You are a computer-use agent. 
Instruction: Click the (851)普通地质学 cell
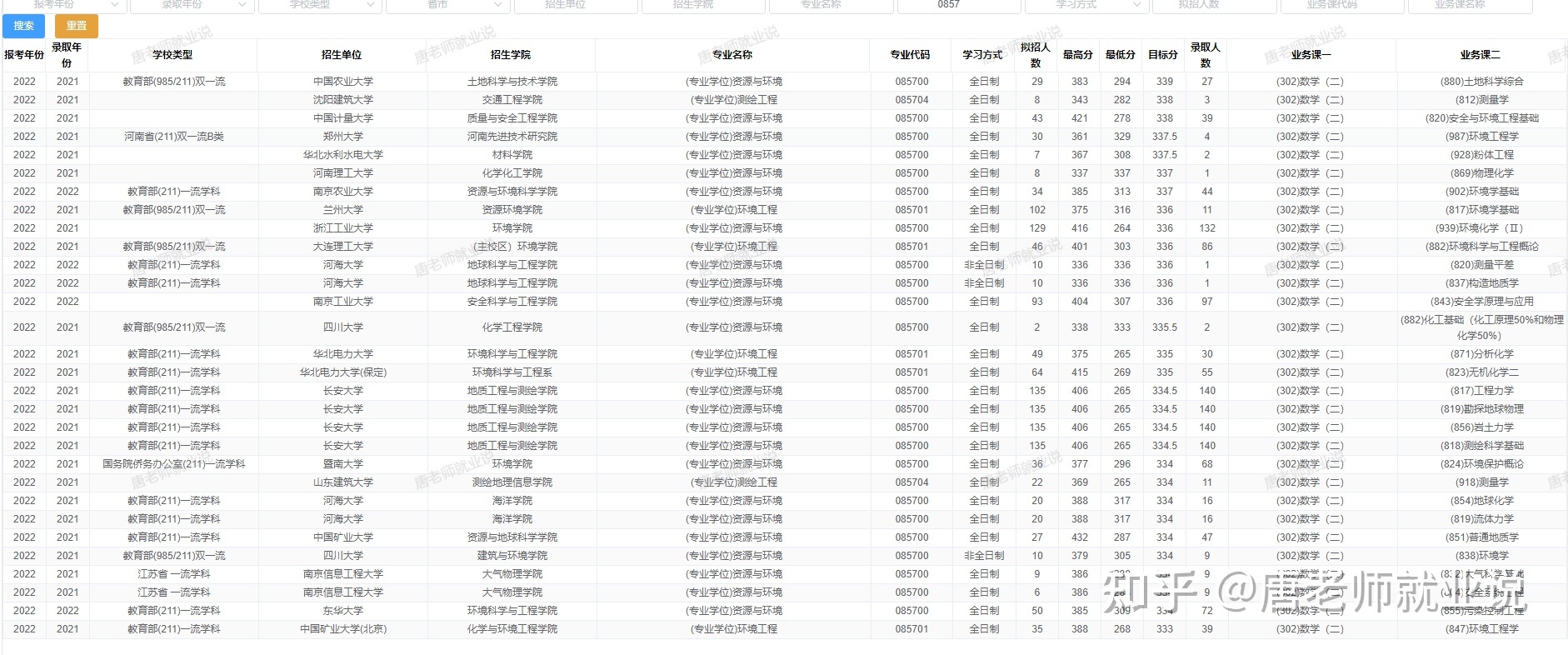coord(1481,537)
